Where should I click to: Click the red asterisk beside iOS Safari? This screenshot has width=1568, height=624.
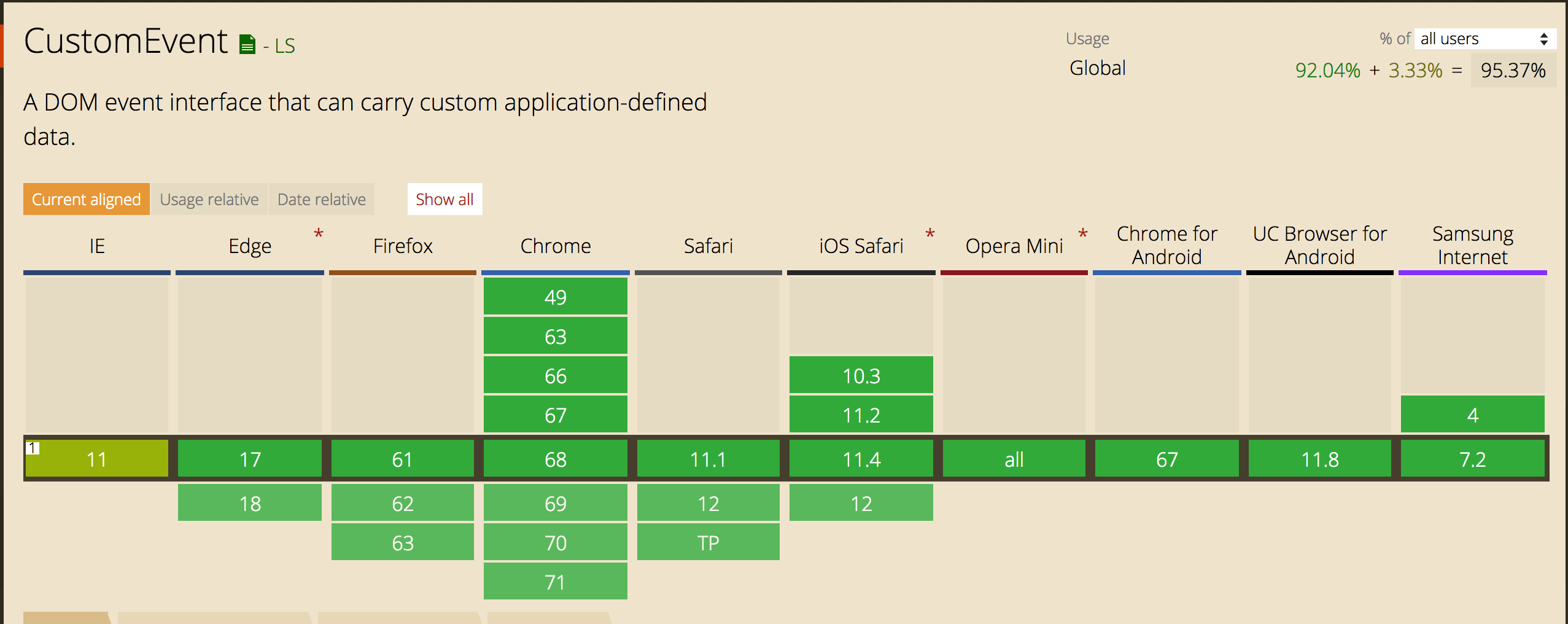point(930,234)
